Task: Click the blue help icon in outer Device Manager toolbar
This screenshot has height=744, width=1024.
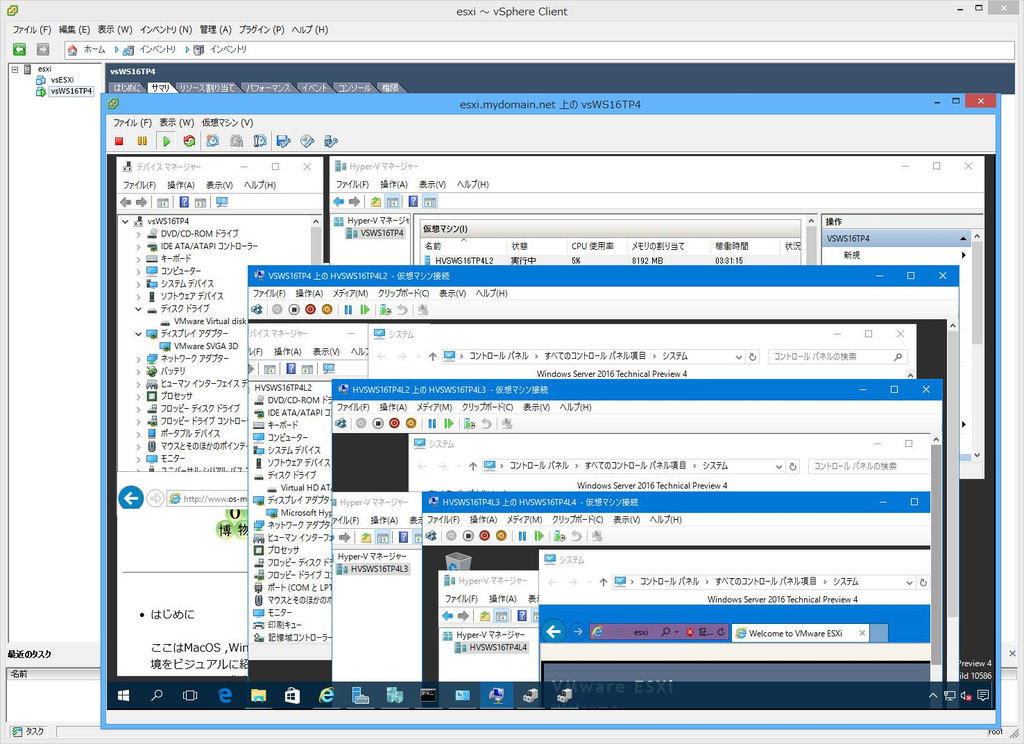Action: pos(184,202)
